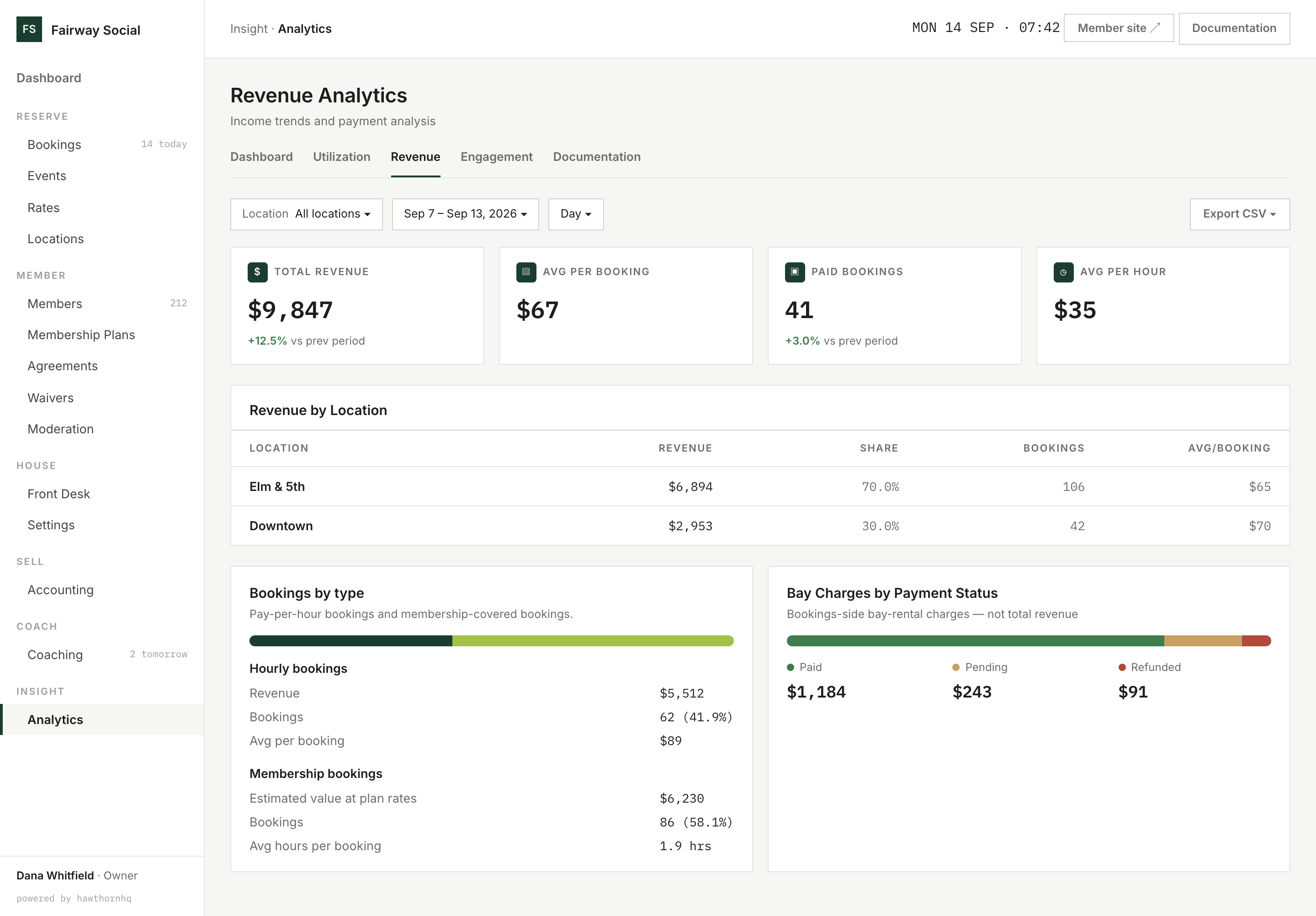Open the Documentation tab under Revenue Analytics

596,157
